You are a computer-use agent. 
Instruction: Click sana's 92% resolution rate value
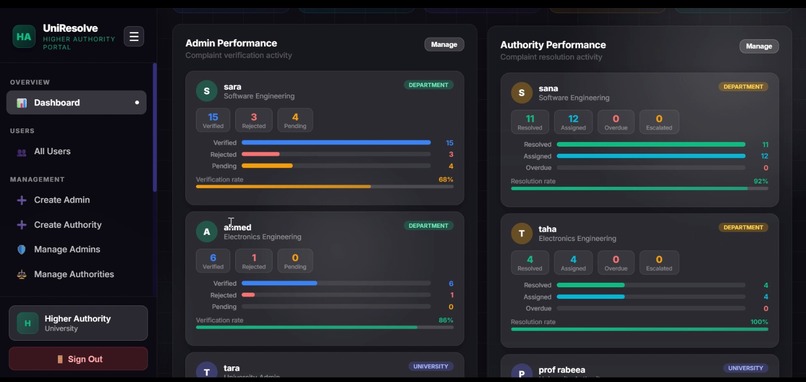click(760, 181)
